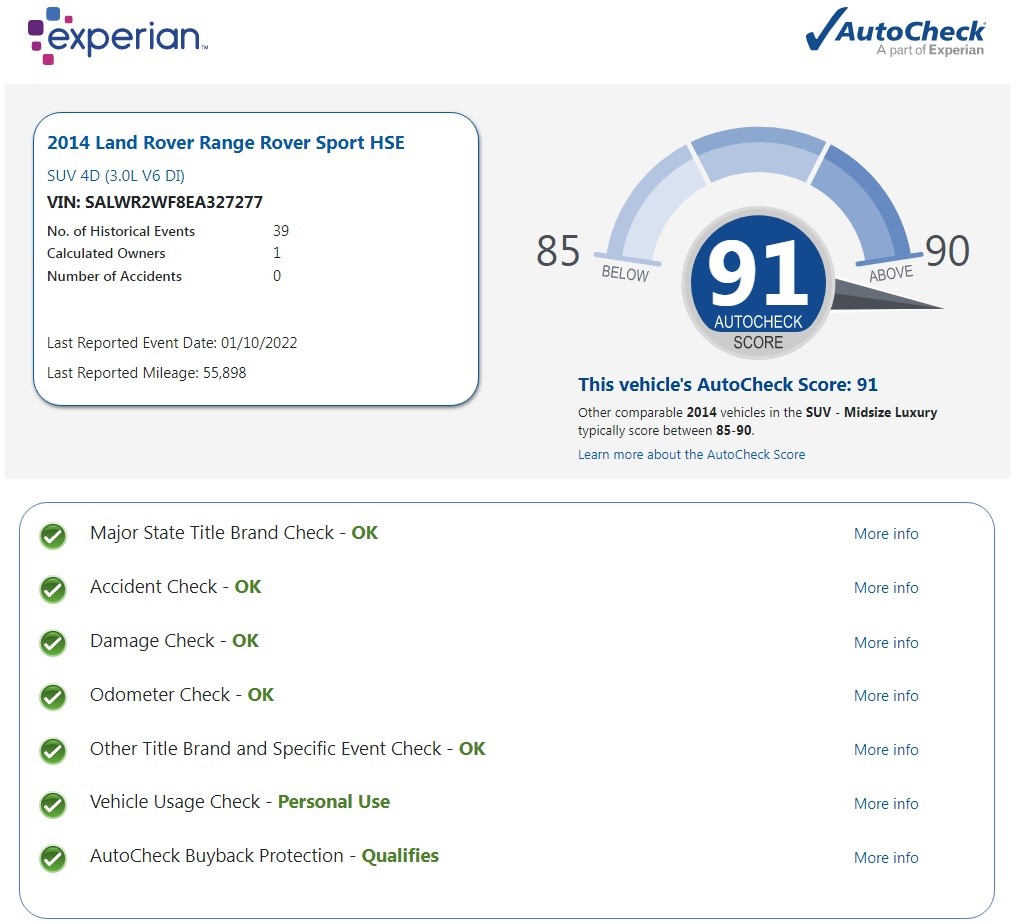Image resolution: width=1016 pixels, height=924 pixels.
Task: Click the Accident Check - OK text
Action: (x=176, y=586)
